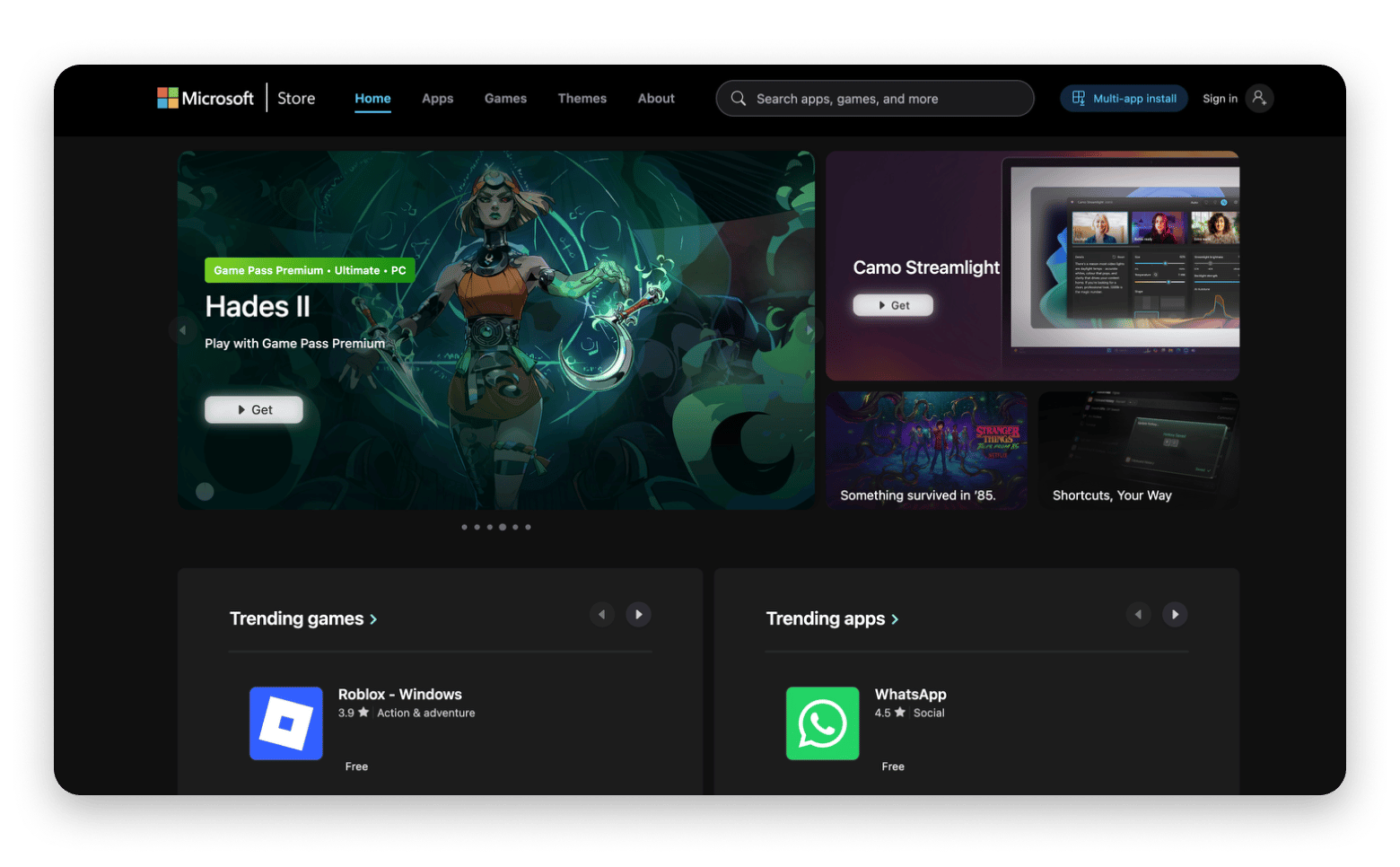Click the Store link beside Microsoft logo
This screenshot has height=867, width=1400.
click(x=296, y=99)
